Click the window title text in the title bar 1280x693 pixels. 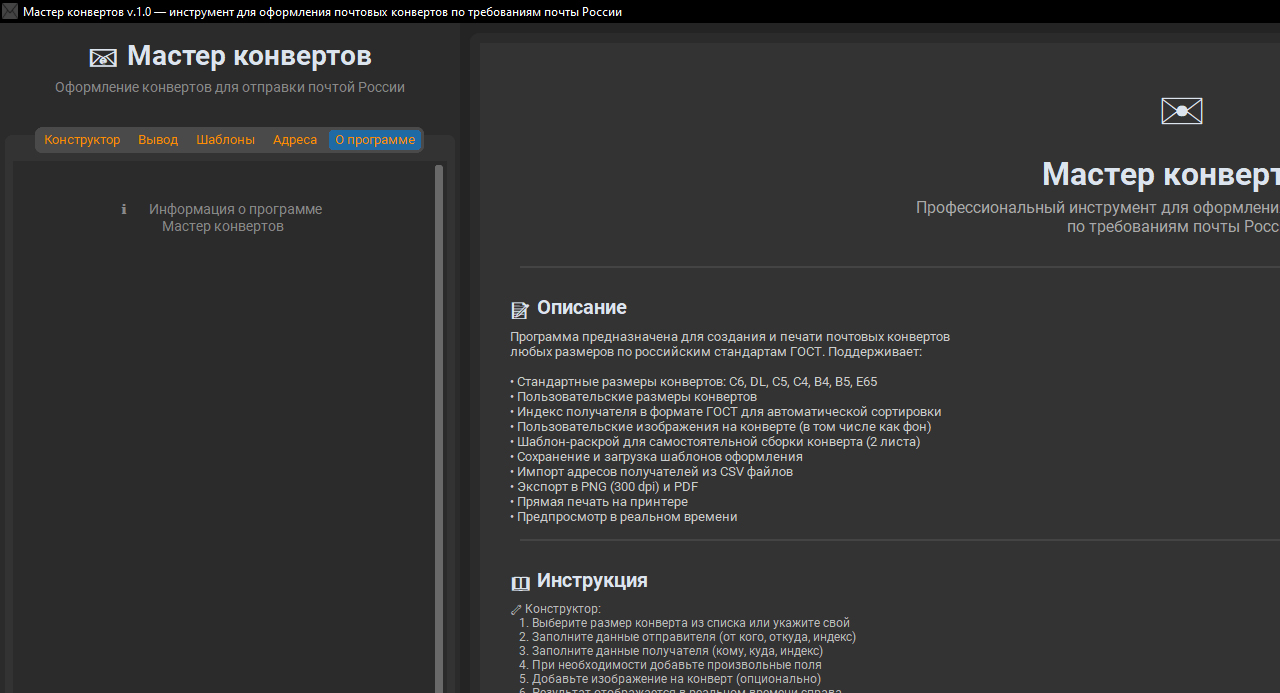click(x=322, y=12)
